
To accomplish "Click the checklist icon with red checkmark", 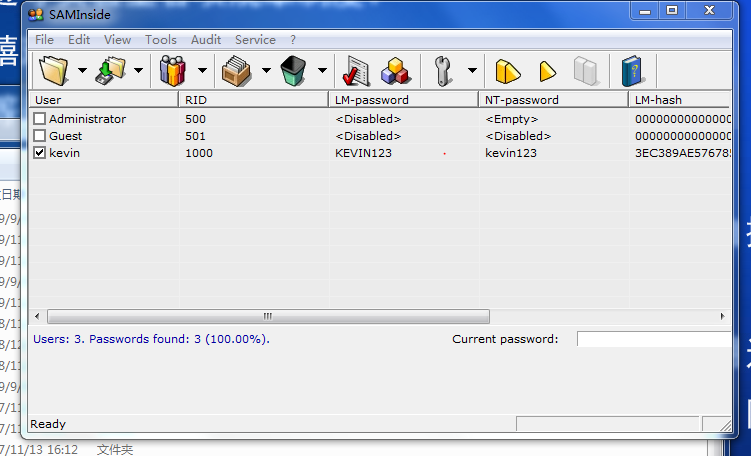I will [x=356, y=71].
